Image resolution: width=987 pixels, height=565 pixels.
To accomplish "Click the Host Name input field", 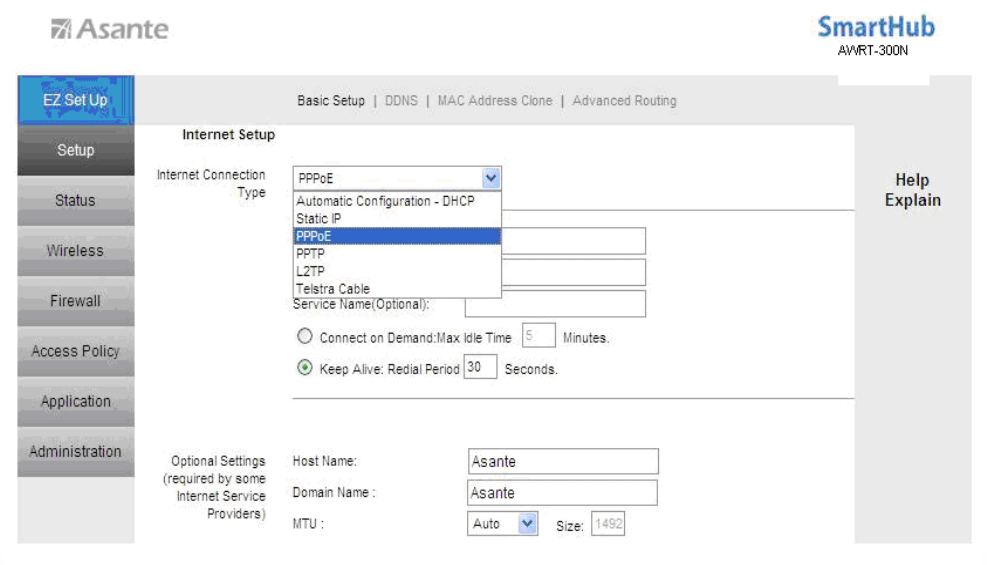I will pos(563,461).
